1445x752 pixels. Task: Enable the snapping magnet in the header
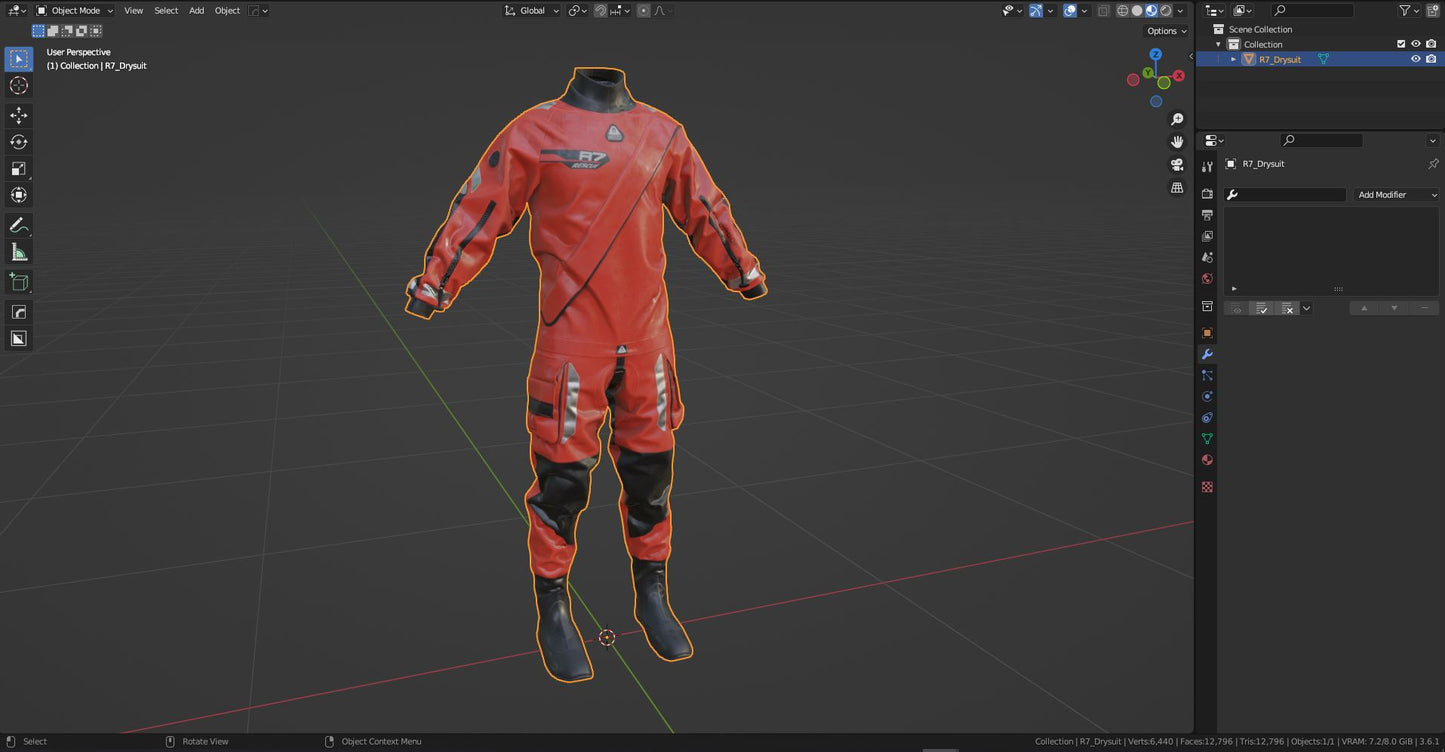[x=599, y=10]
